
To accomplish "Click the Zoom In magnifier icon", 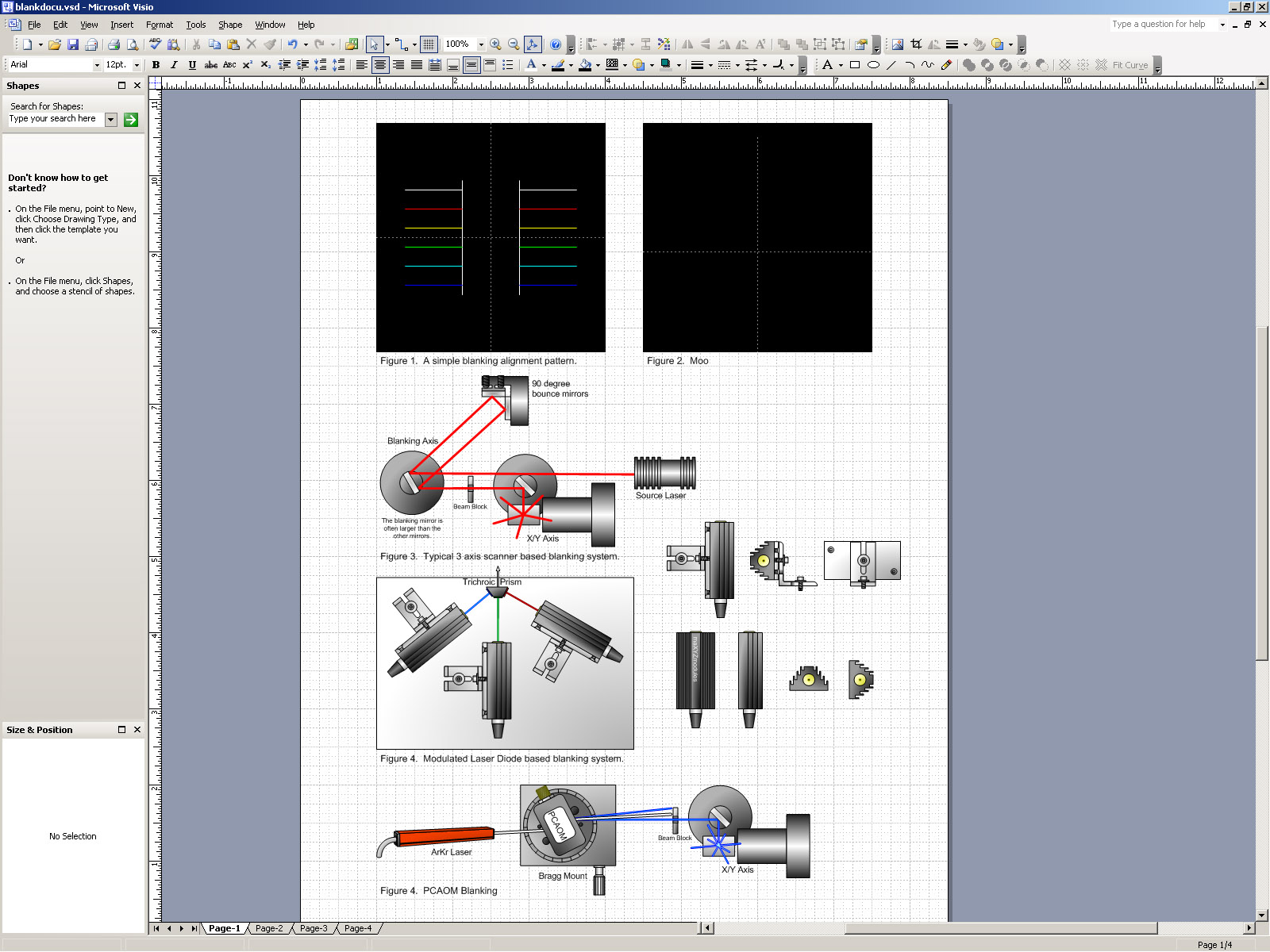I will point(495,44).
